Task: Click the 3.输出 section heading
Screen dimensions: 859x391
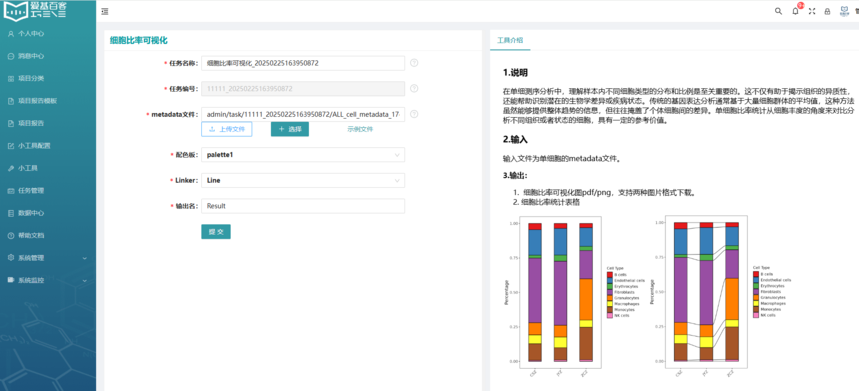Action: [516, 175]
